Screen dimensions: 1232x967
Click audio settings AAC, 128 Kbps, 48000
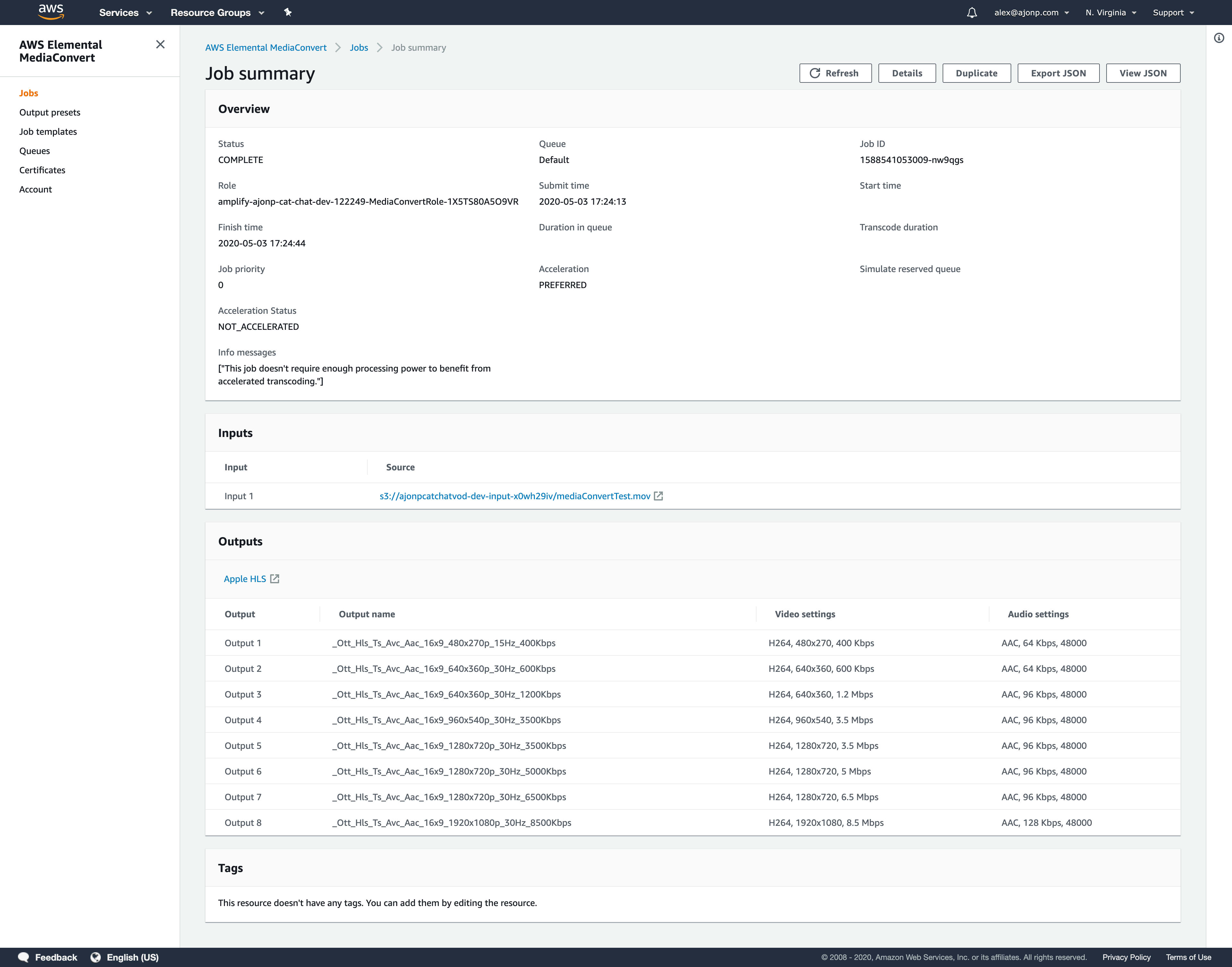(1046, 823)
